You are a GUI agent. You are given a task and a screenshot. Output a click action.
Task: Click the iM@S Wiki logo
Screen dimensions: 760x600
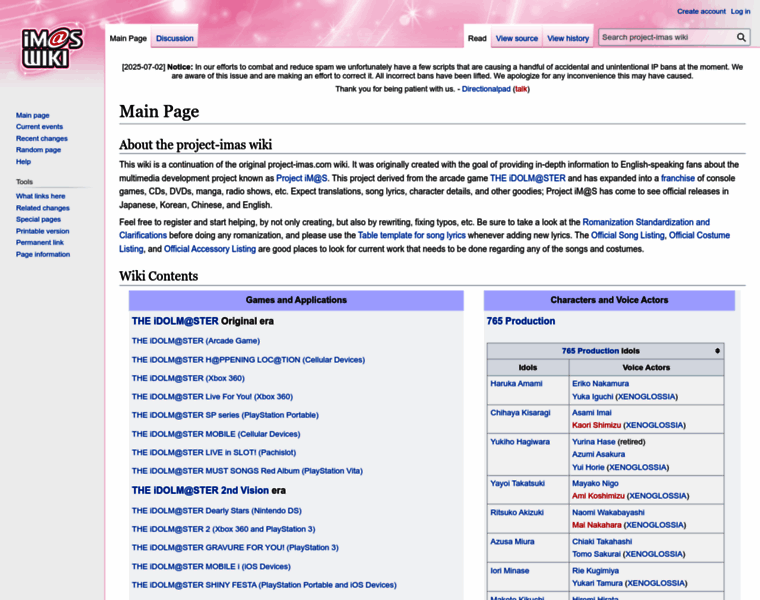(52, 48)
